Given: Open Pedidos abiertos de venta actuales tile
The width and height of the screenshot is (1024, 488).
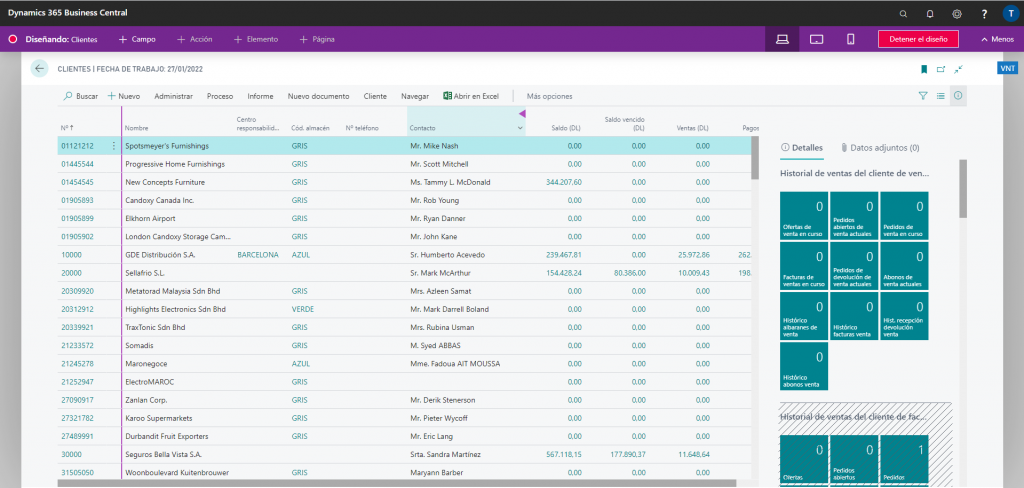Looking at the screenshot, I should click(x=854, y=216).
